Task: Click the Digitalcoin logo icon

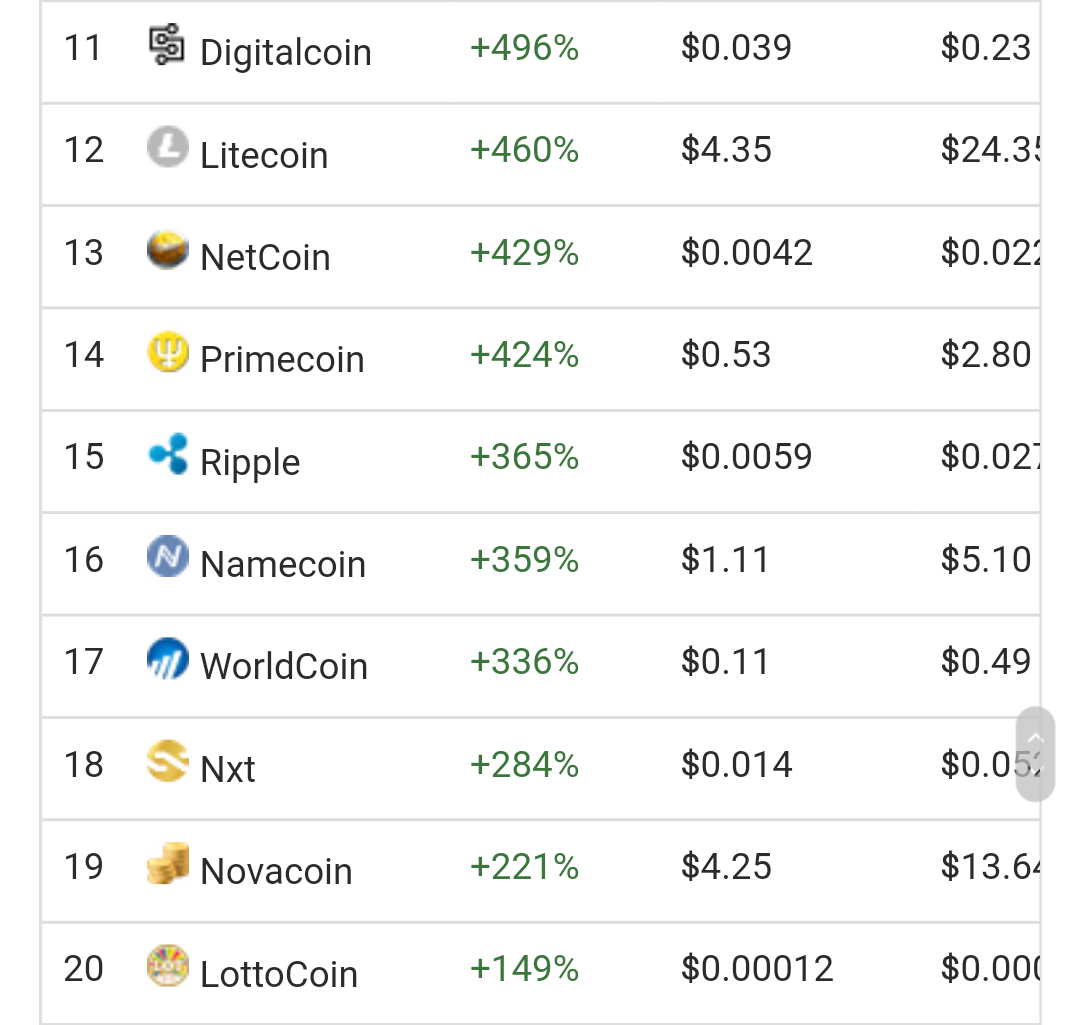Action: tap(167, 45)
